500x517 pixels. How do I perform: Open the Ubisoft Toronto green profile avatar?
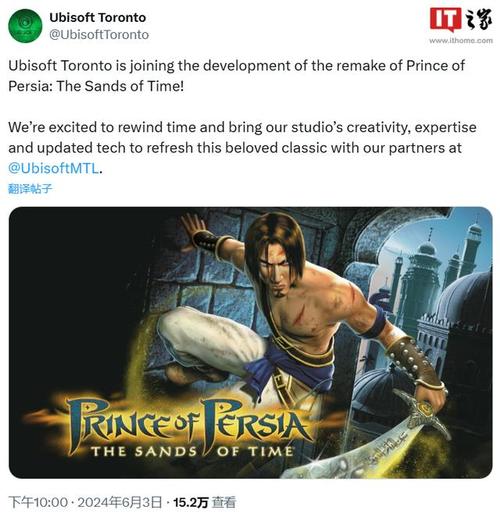(x=25, y=26)
